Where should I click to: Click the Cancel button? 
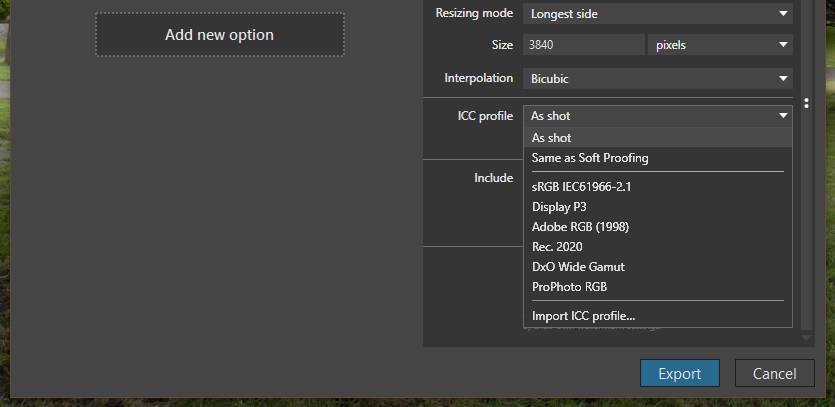point(774,373)
